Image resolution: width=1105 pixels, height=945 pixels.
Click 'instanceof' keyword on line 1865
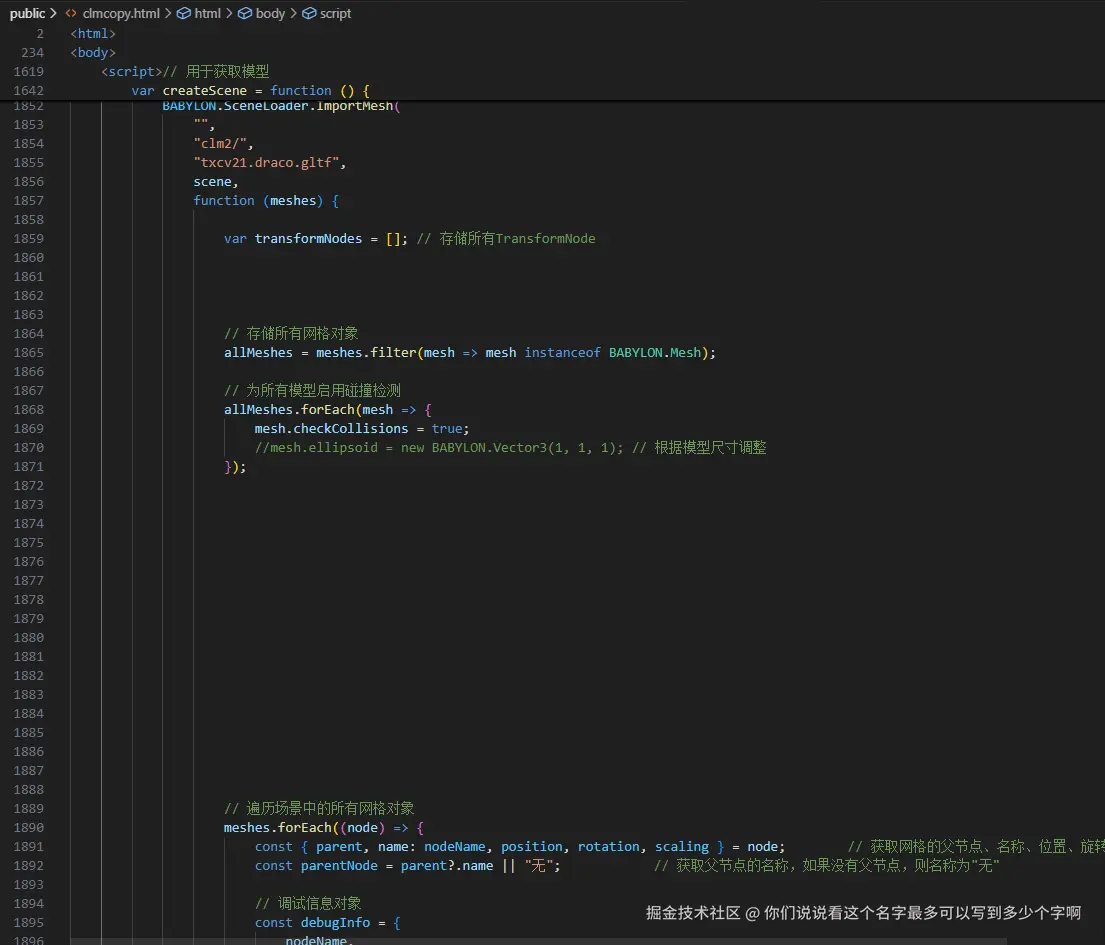tap(562, 352)
